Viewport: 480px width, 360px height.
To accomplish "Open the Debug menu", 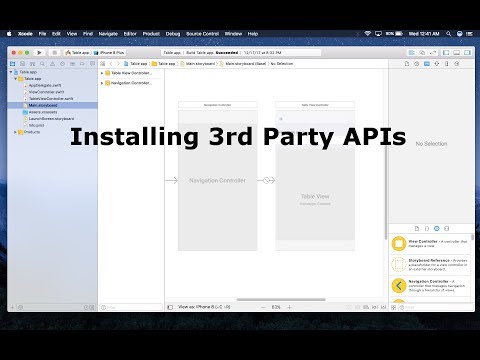I will click(x=173, y=34).
